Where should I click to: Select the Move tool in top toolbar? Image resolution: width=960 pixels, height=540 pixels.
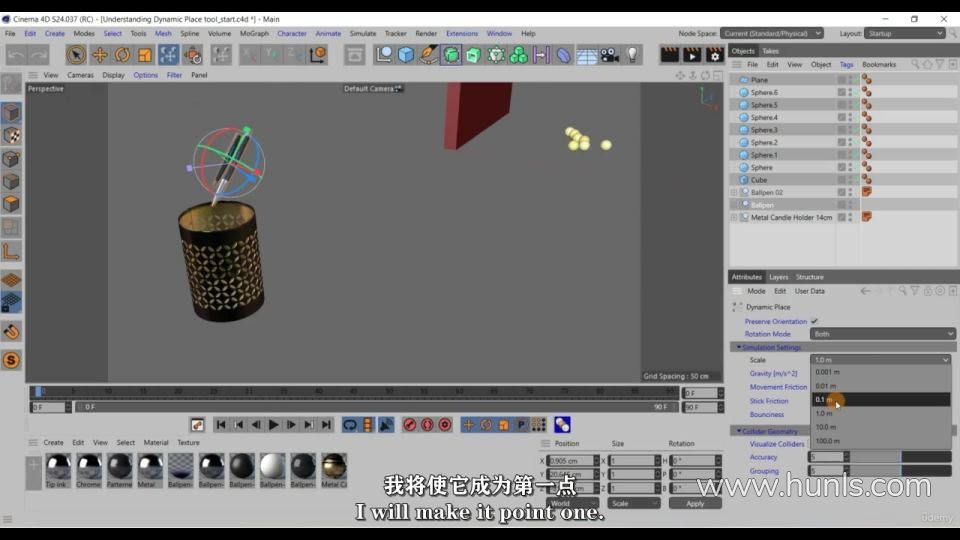coord(100,55)
